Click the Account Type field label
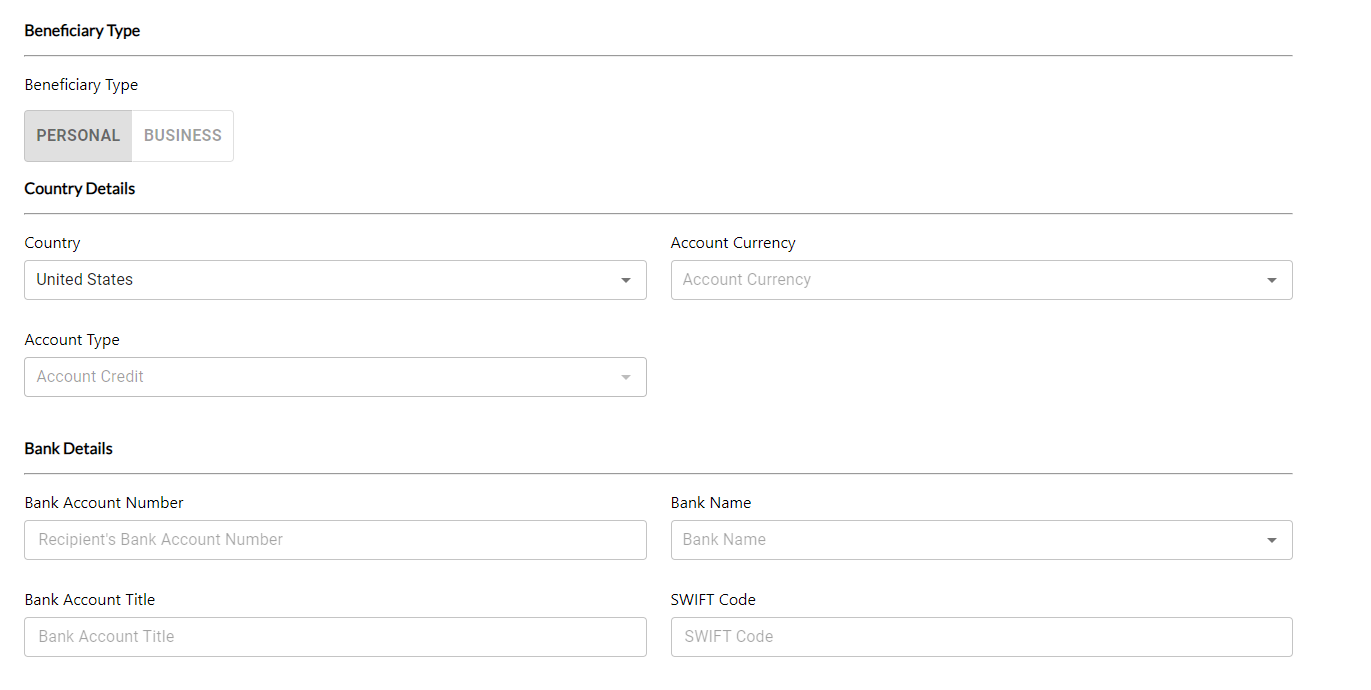The image size is (1371, 690). [x=72, y=340]
